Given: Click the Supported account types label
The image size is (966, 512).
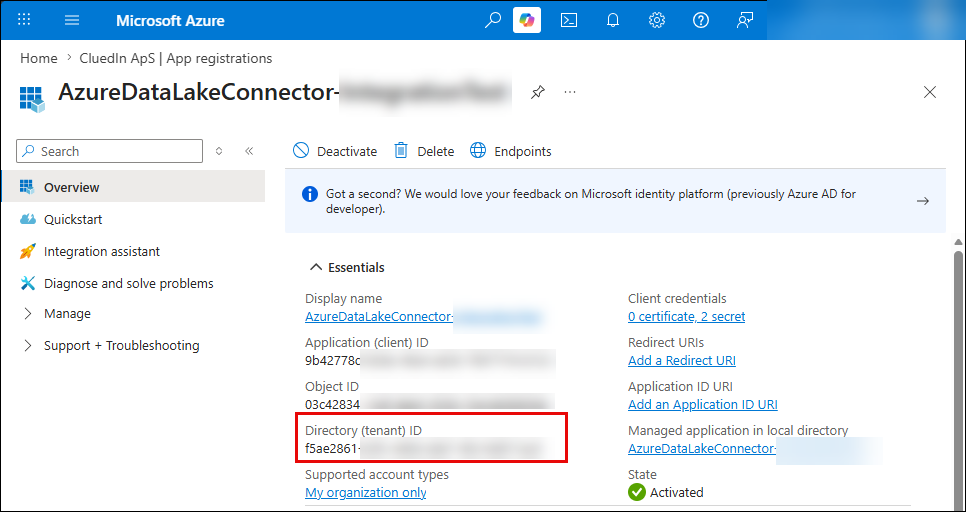Looking at the screenshot, I should (x=377, y=474).
